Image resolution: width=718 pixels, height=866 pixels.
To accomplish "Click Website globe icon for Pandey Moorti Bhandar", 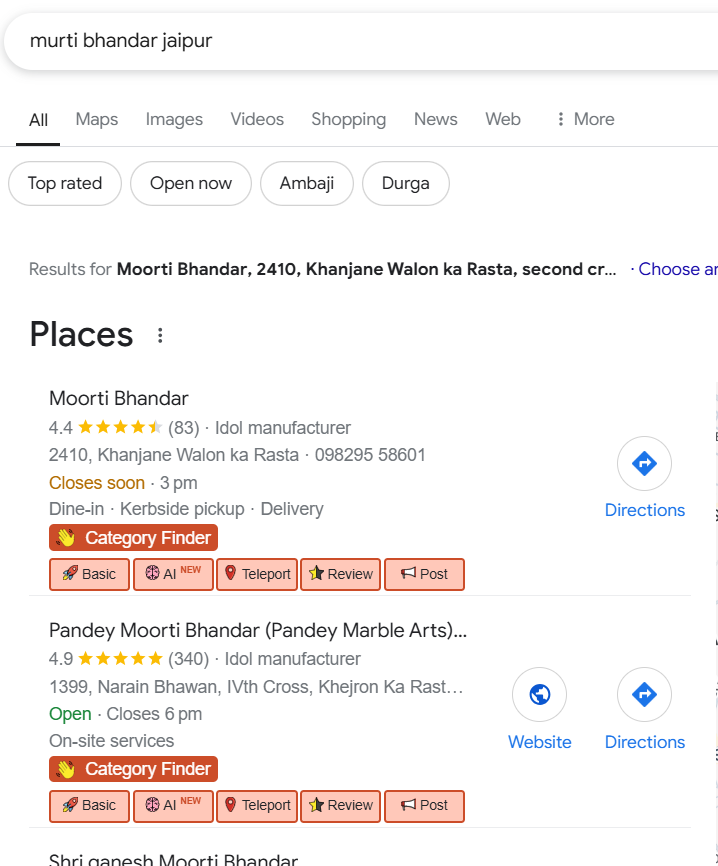I will [x=539, y=695].
